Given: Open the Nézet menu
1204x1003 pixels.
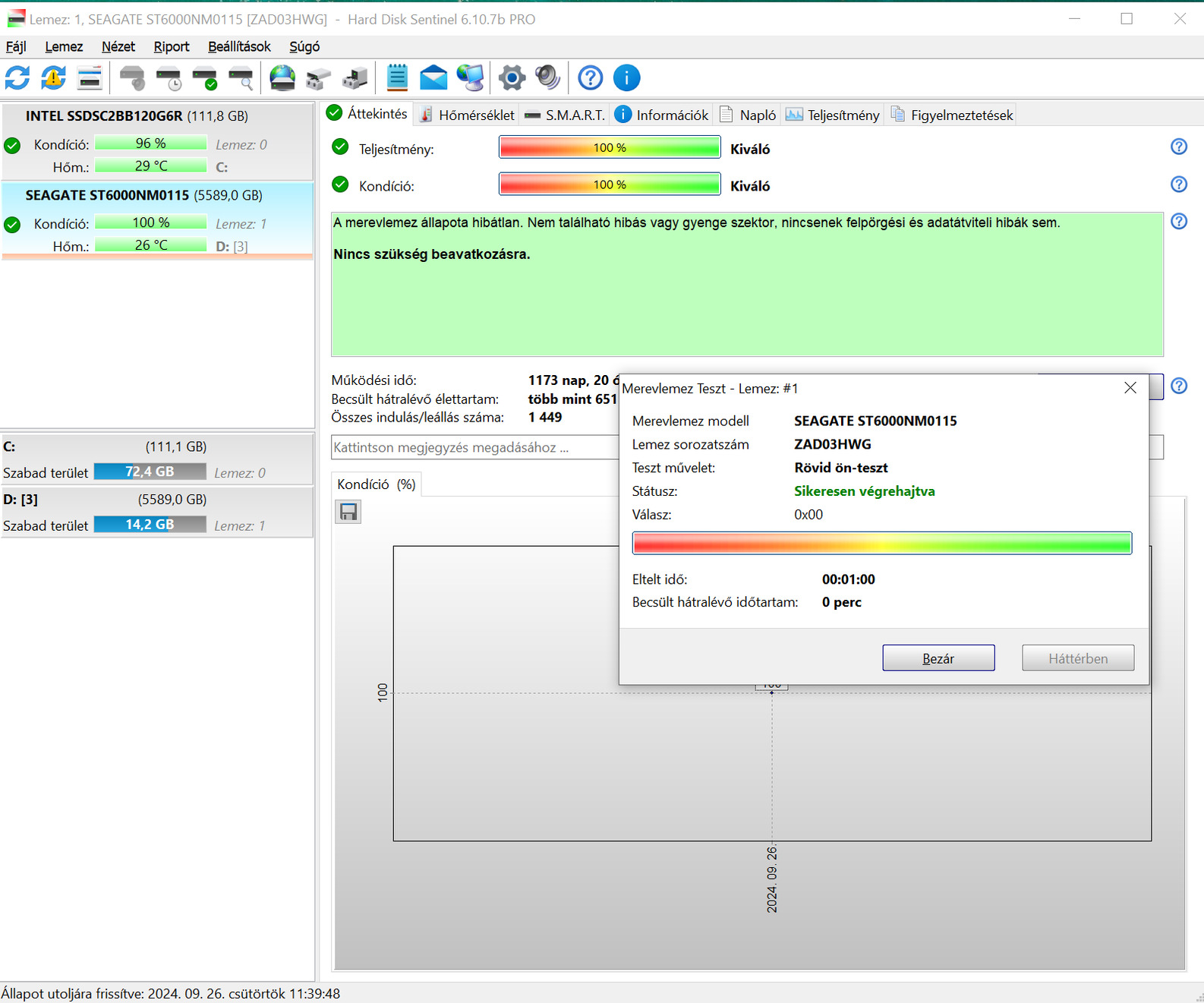Looking at the screenshot, I should tap(118, 46).
